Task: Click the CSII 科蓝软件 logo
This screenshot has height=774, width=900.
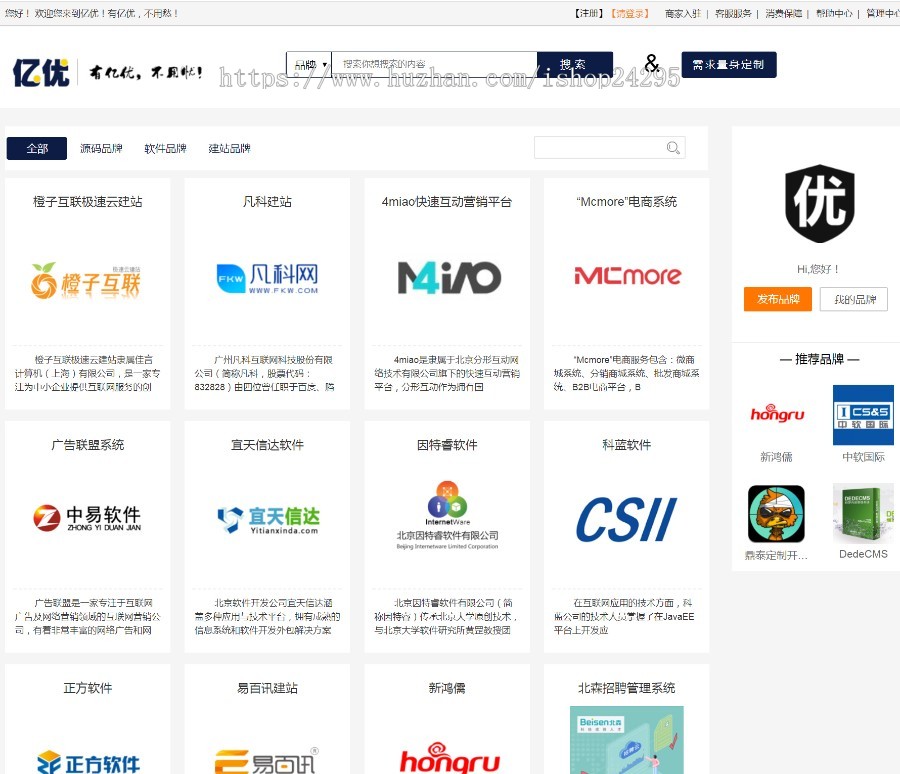Action: pyautogui.click(x=627, y=519)
